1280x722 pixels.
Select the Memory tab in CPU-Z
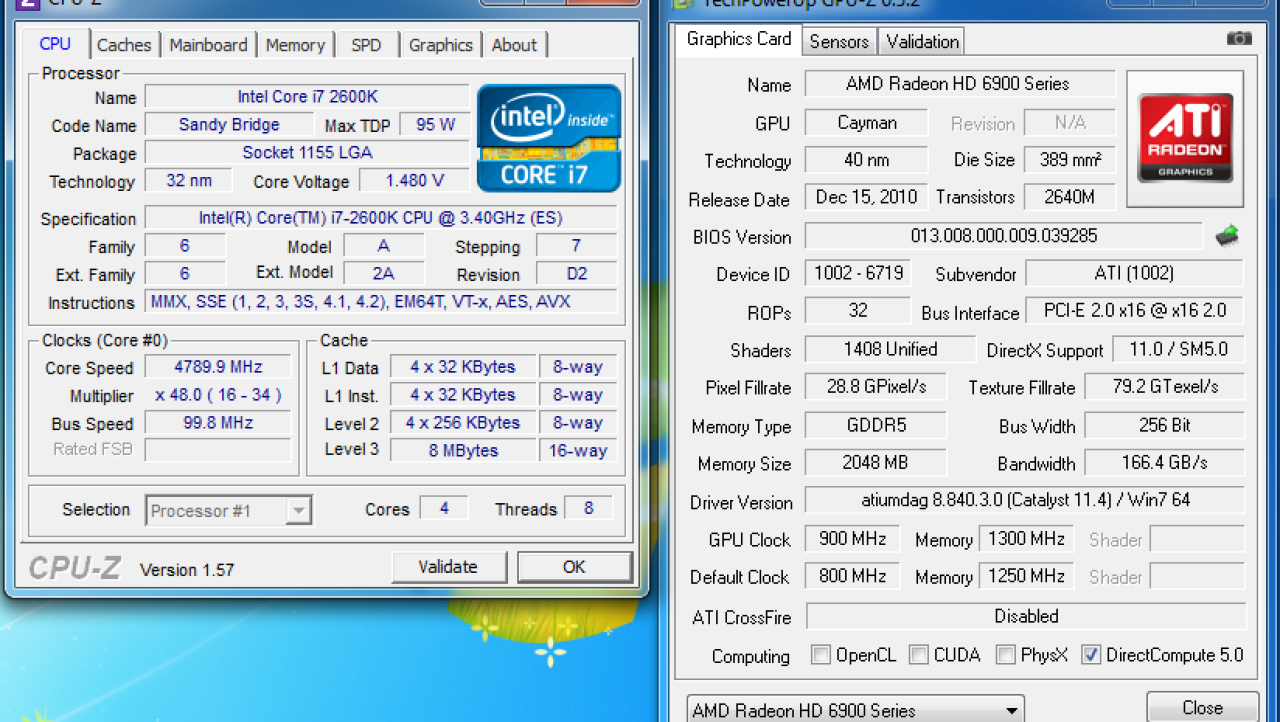(295, 45)
